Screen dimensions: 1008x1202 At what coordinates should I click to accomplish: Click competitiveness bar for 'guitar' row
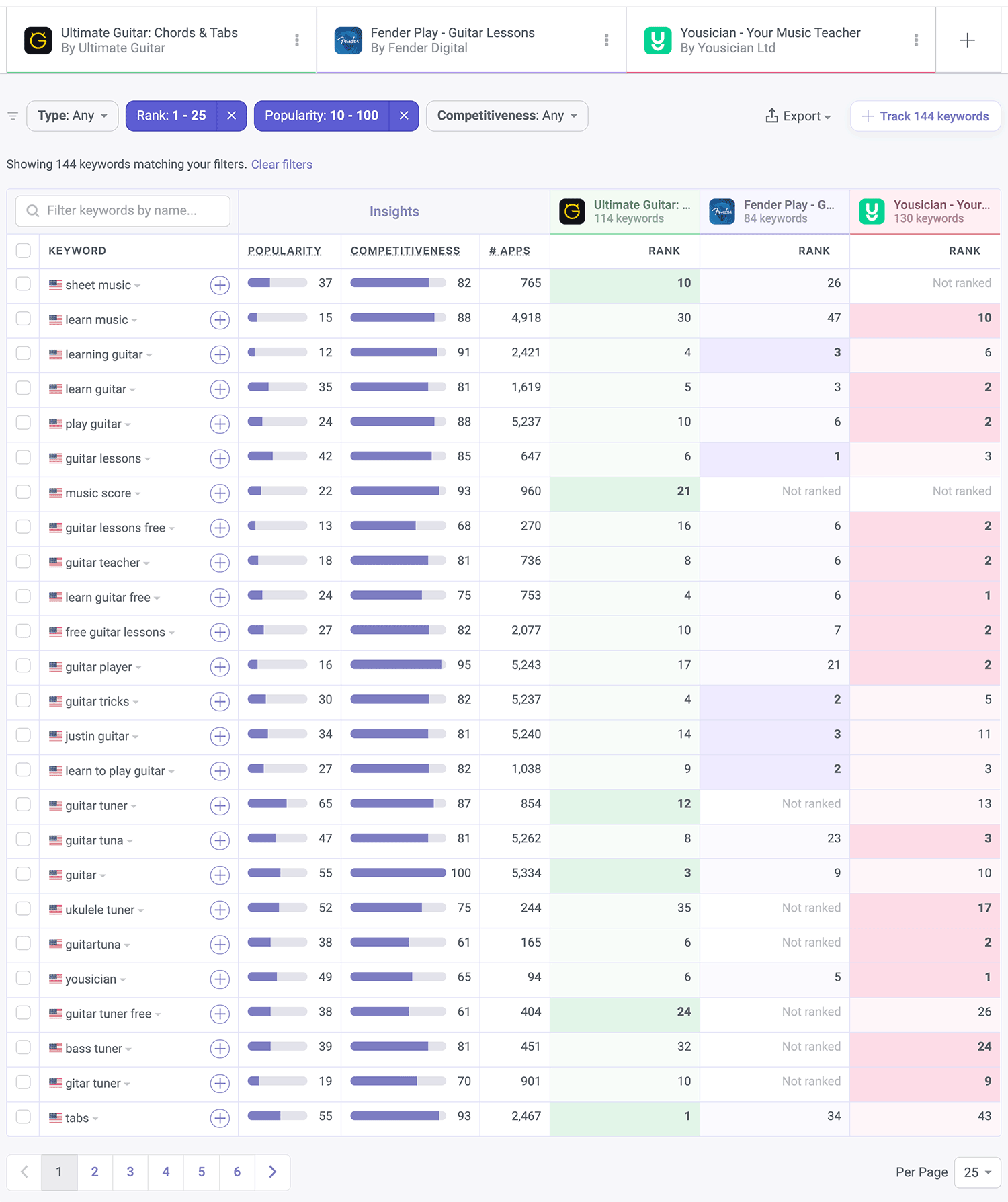tap(398, 873)
